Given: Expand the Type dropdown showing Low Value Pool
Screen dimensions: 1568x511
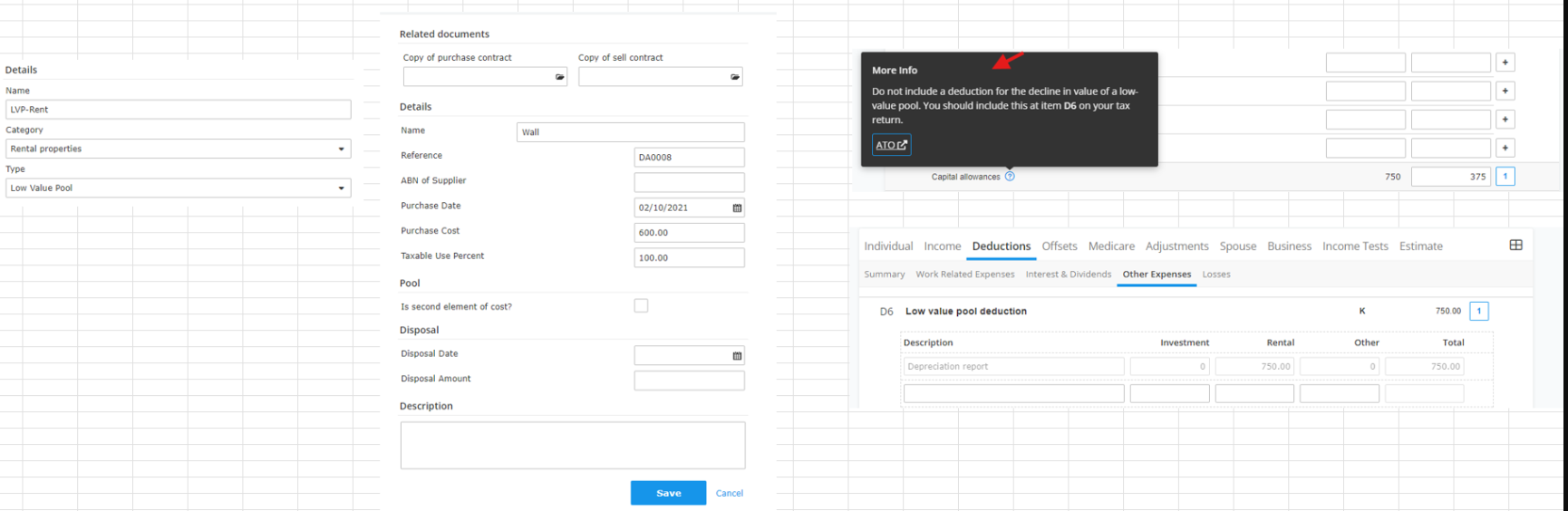Looking at the screenshot, I should [x=178, y=188].
